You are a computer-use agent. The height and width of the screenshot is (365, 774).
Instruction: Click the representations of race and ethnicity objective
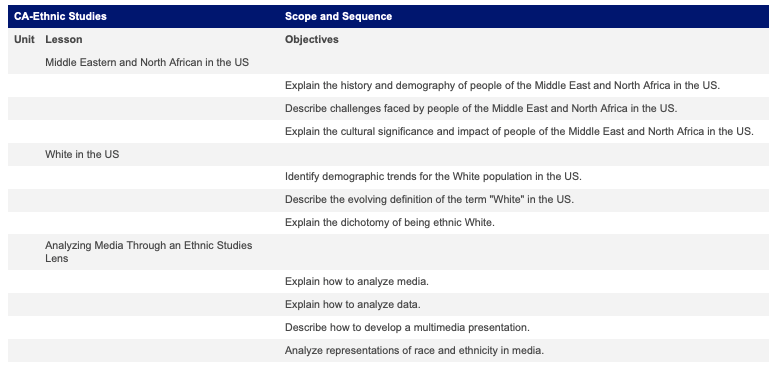pos(414,351)
